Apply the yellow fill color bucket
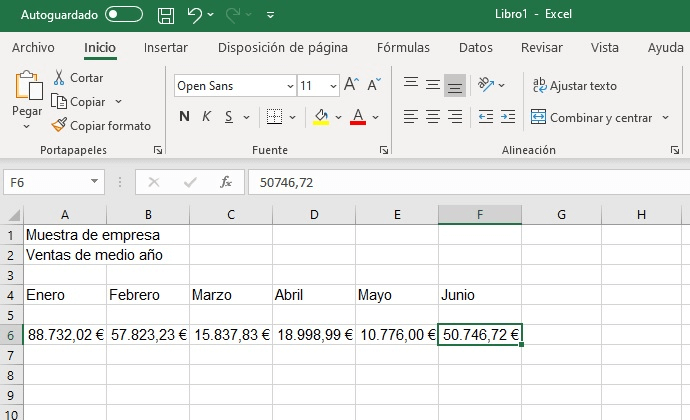This screenshot has height=420, width=690. (x=321, y=117)
